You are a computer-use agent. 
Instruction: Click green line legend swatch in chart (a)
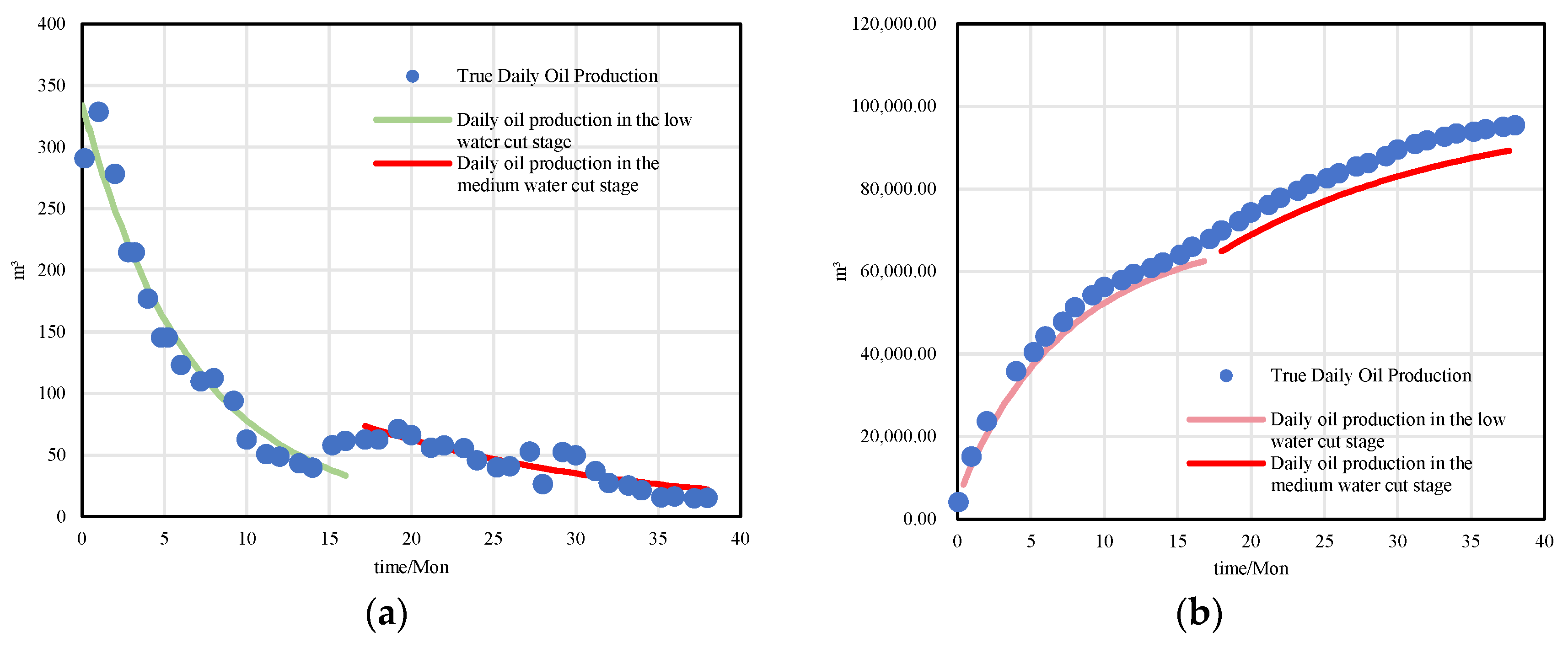[412, 120]
